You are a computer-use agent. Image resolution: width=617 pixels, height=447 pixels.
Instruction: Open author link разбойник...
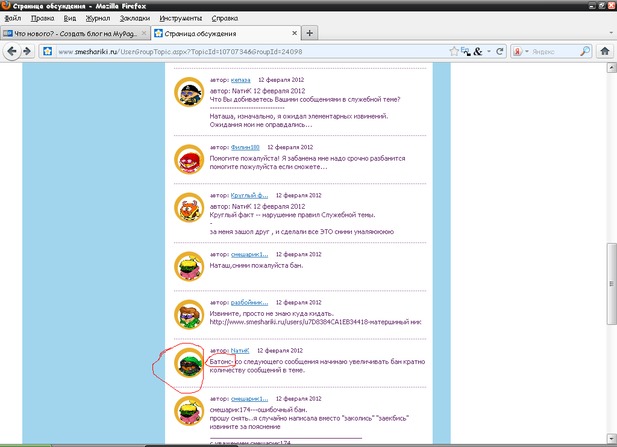tap(249, 302)
